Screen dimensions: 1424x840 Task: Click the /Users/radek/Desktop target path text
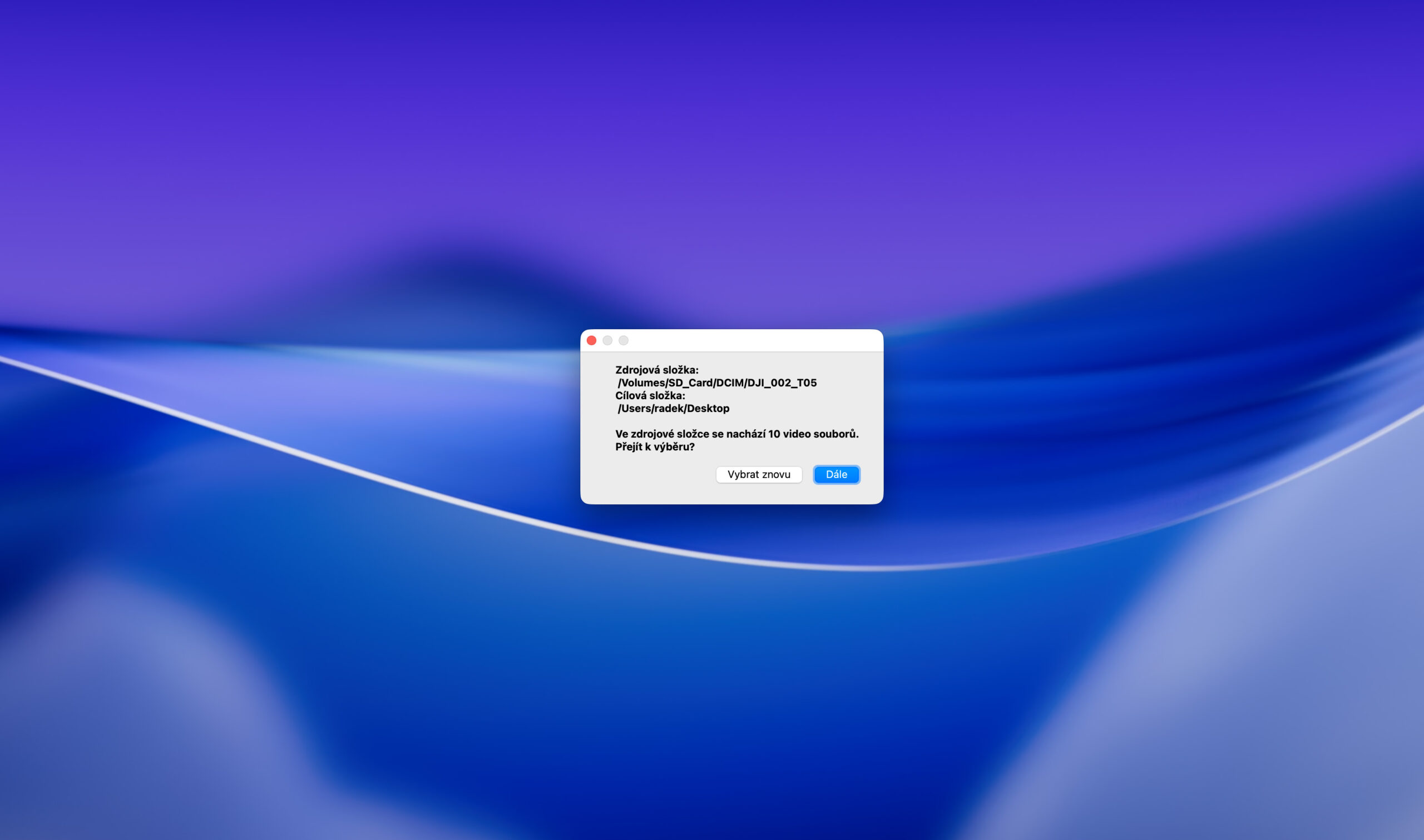[x=673, y=408]
